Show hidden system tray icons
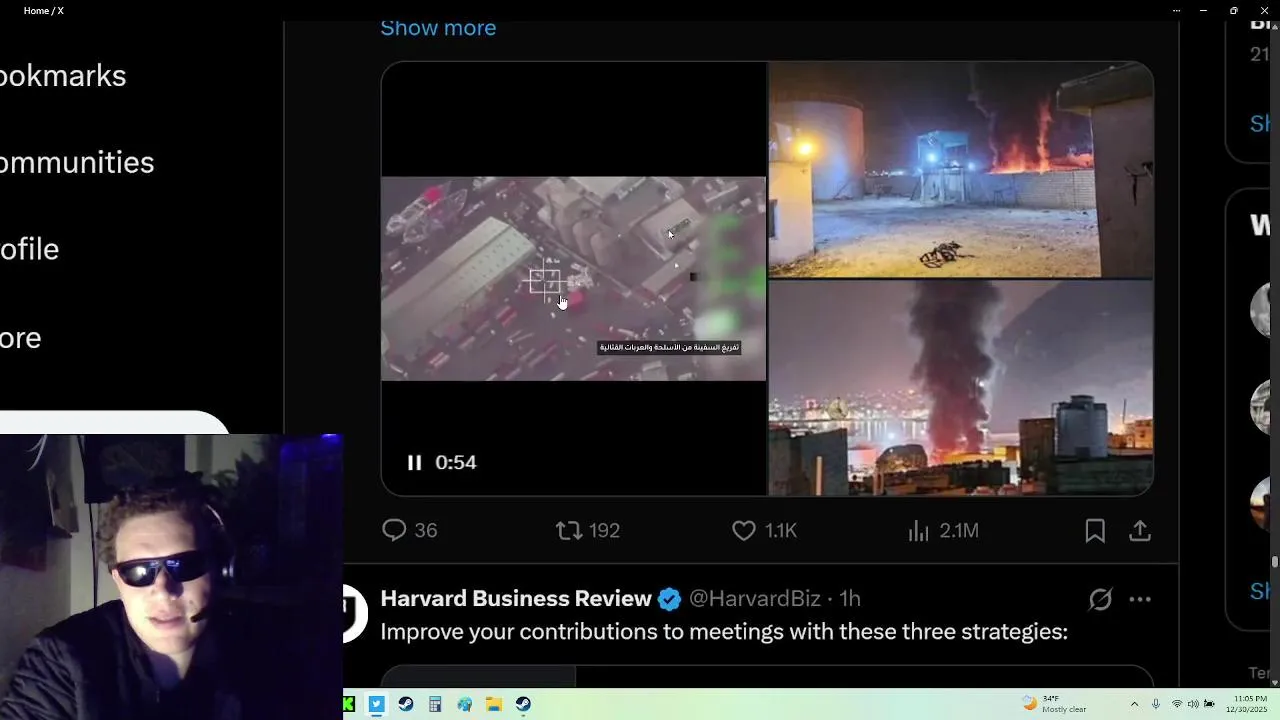 (1134, 704)
